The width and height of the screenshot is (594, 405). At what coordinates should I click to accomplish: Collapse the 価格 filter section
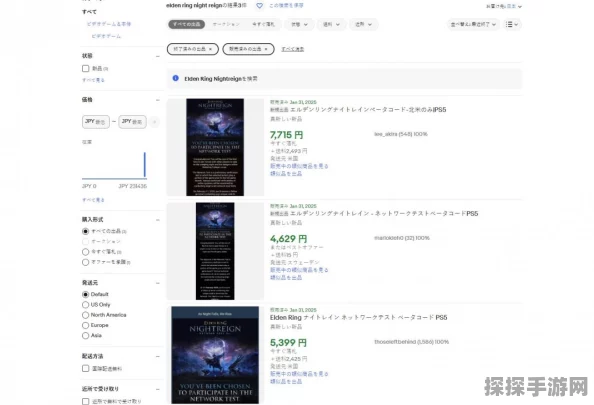[158, 100]
